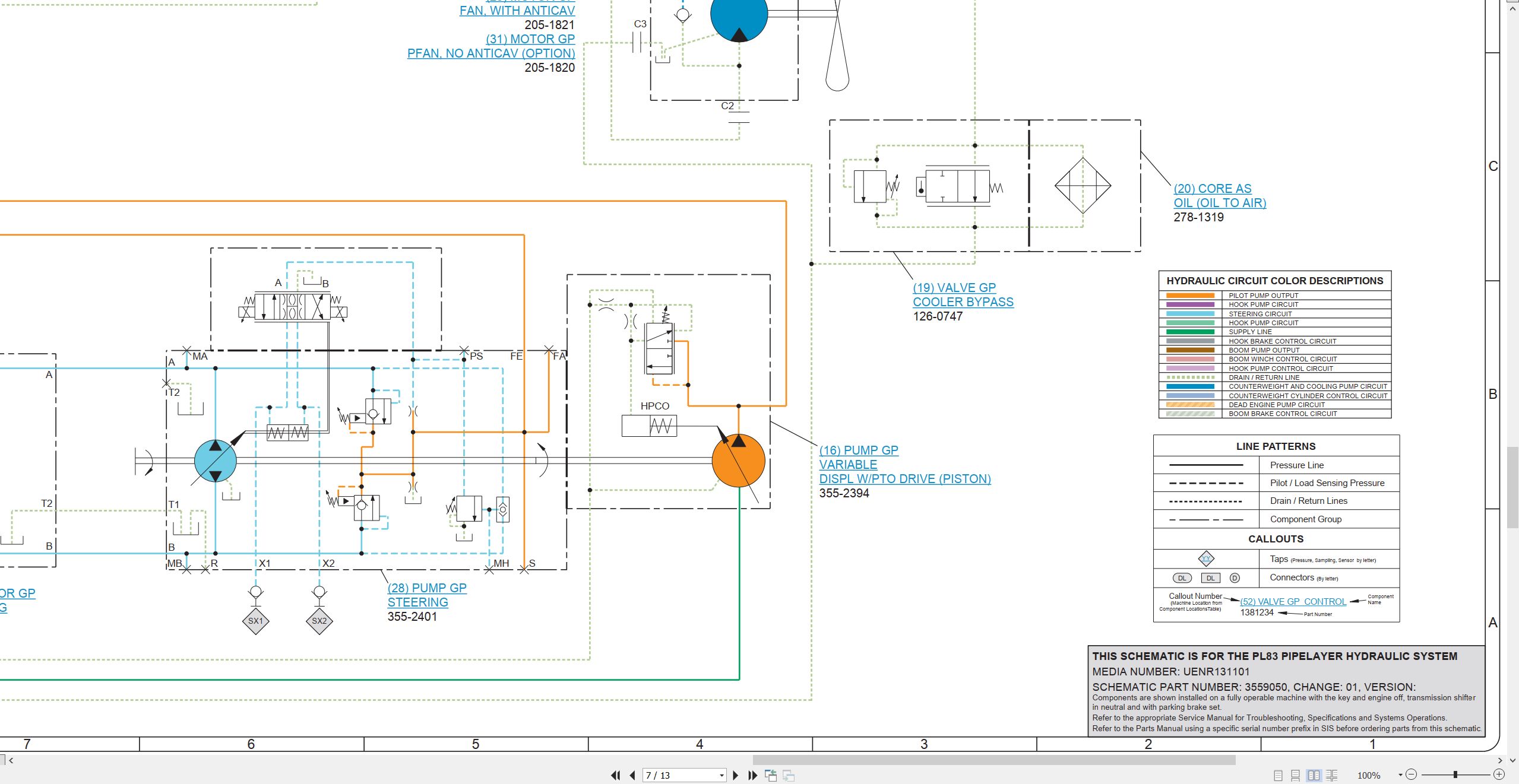
Task: Click the FAN, WITH ANTICAV link
Action: click(517, 11)
